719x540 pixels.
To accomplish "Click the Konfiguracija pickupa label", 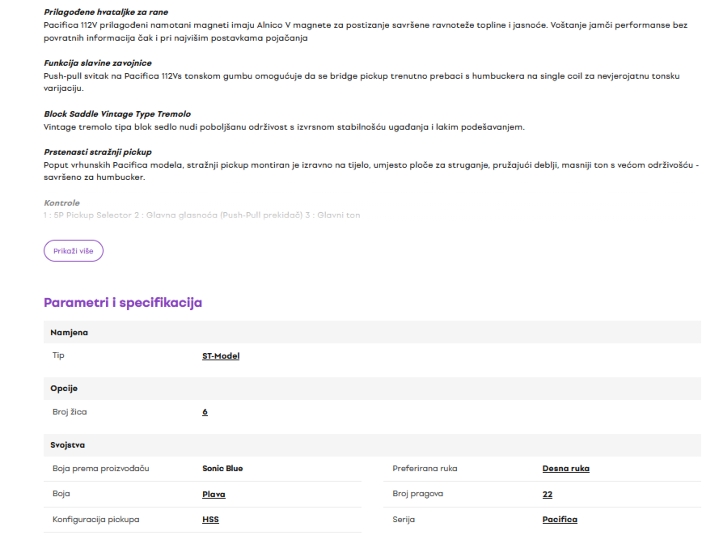I will tap(96, 519).
